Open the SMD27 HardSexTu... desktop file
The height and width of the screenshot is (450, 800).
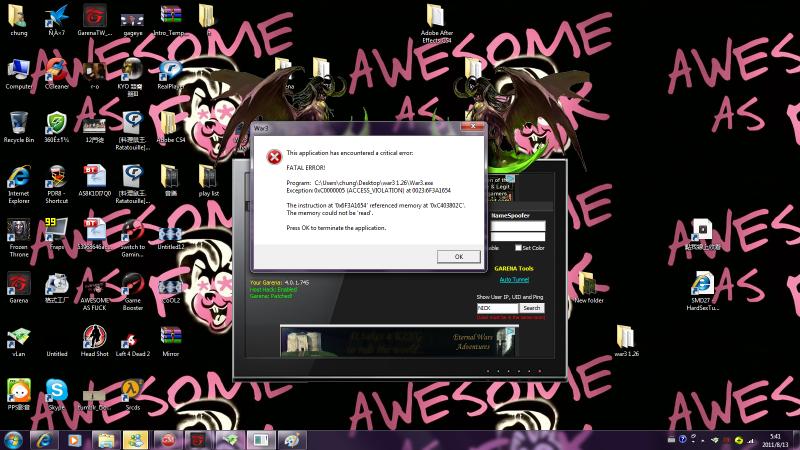pos(702,292)
